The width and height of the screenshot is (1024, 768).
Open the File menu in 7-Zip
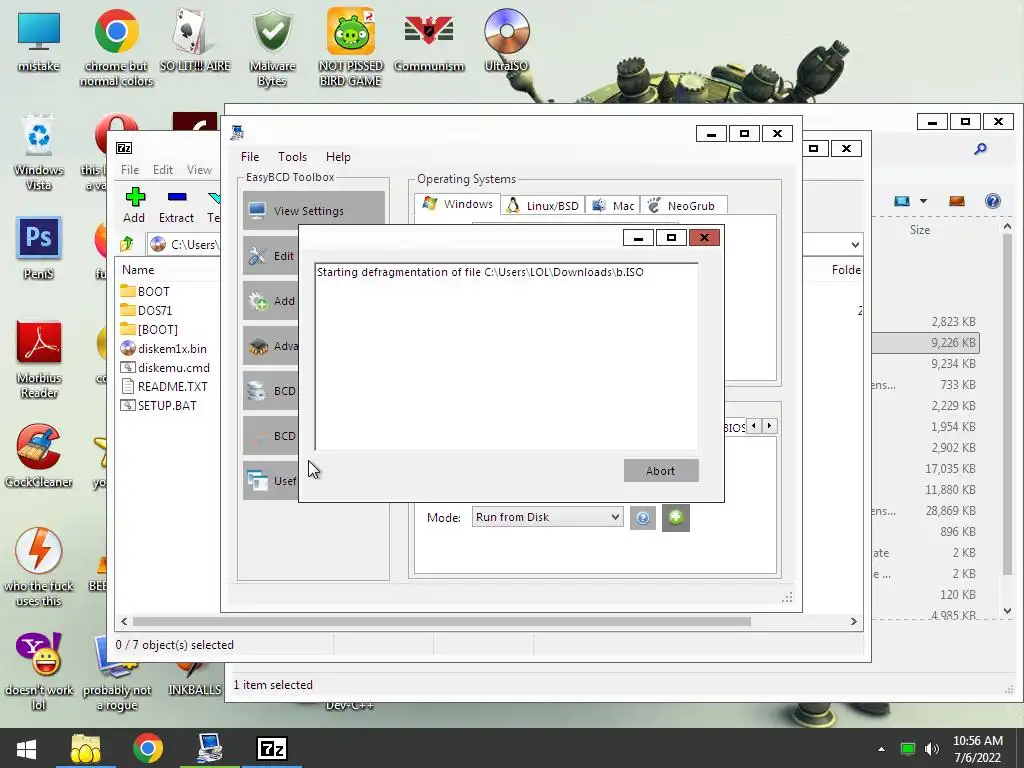click(x=129, y=170)
